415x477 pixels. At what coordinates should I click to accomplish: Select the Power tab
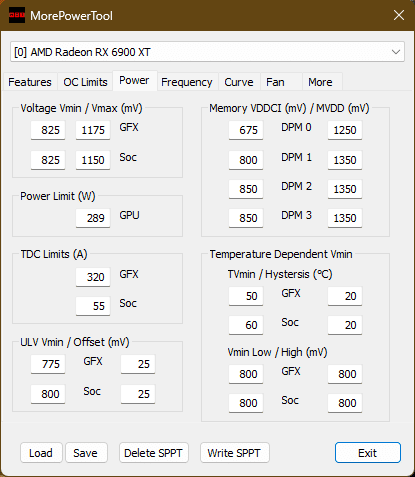[134, 80]
